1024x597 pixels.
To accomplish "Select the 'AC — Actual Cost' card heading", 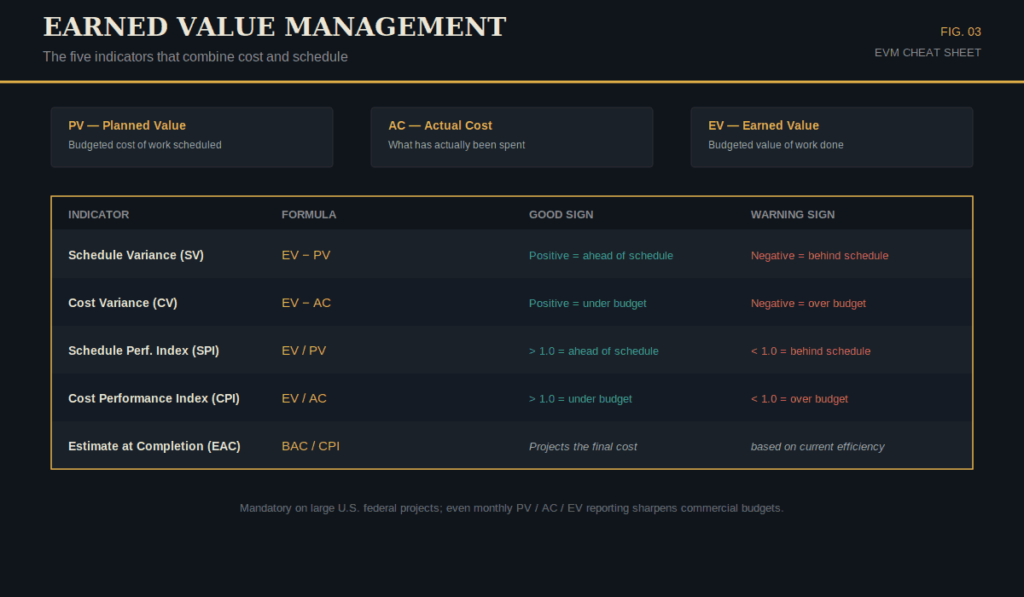I will click(440, 125).
